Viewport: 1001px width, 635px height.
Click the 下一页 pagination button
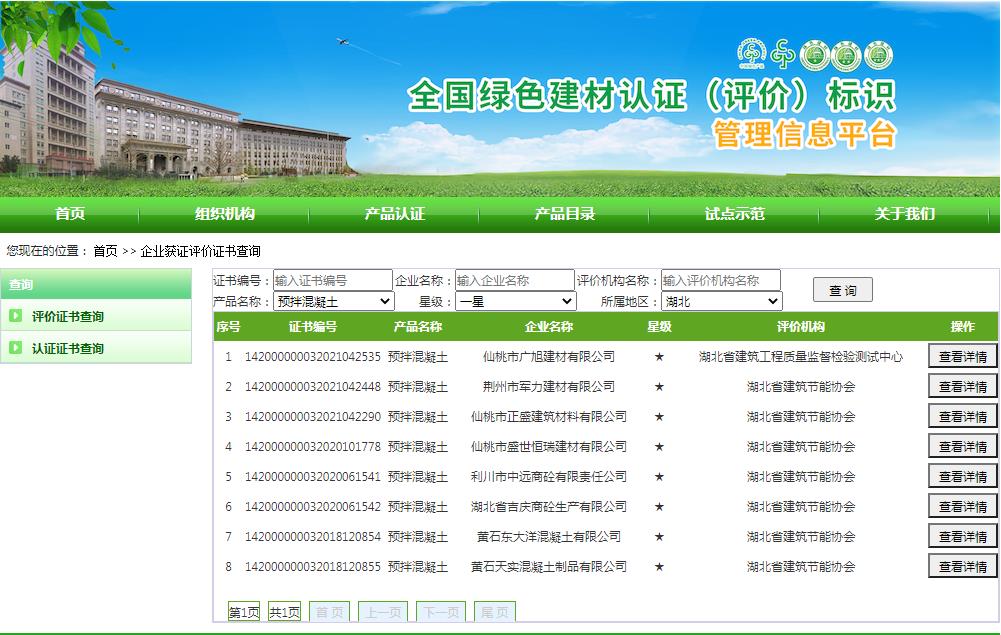point(440,612)
